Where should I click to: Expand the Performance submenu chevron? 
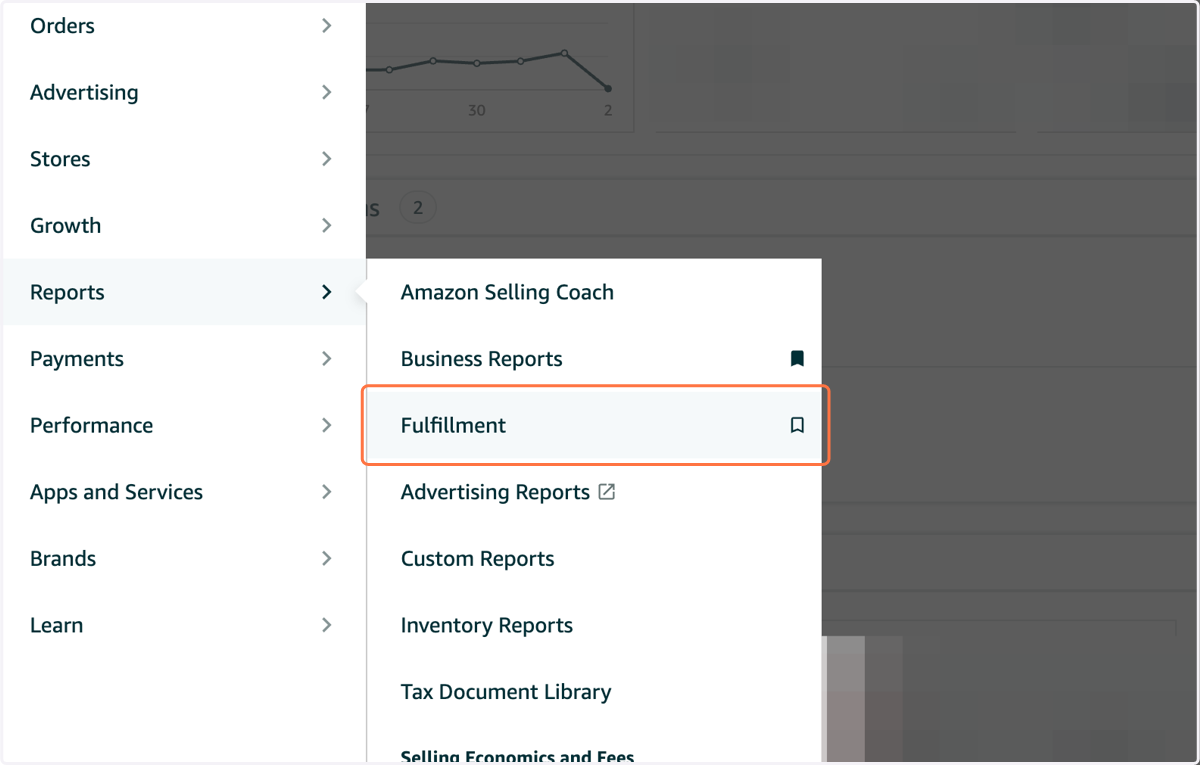[327, 425]
